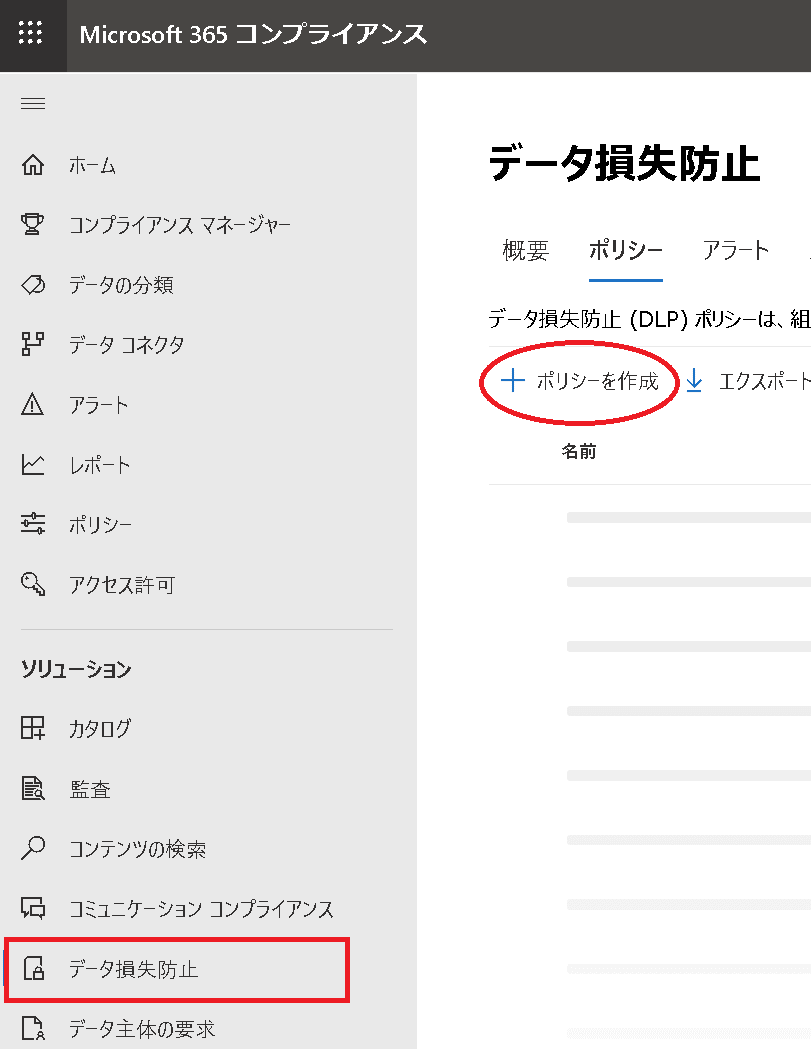This screenshot has height=1049, width=811.
Task: Open データの分類 navigation item
Action: [121, 285]
